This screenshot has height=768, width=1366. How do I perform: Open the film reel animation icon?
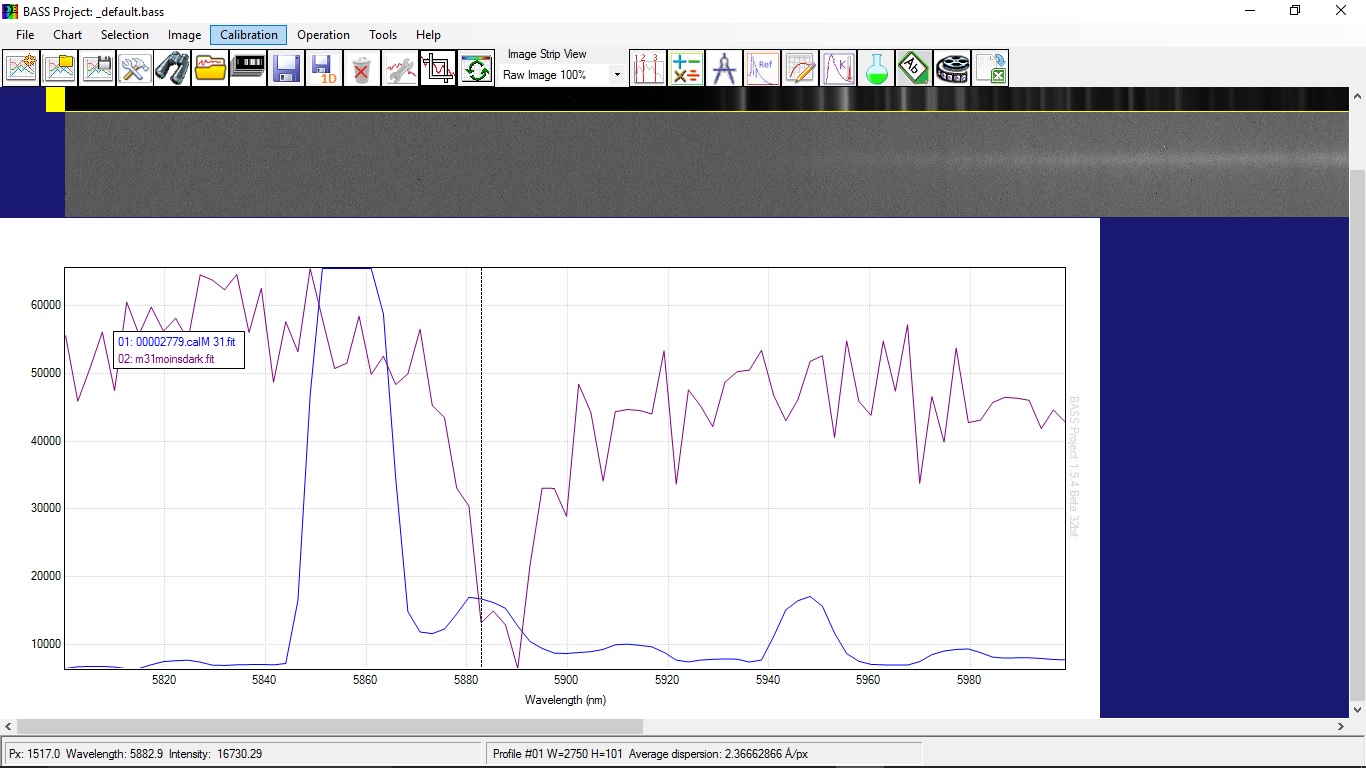click(x=952, y=69)
